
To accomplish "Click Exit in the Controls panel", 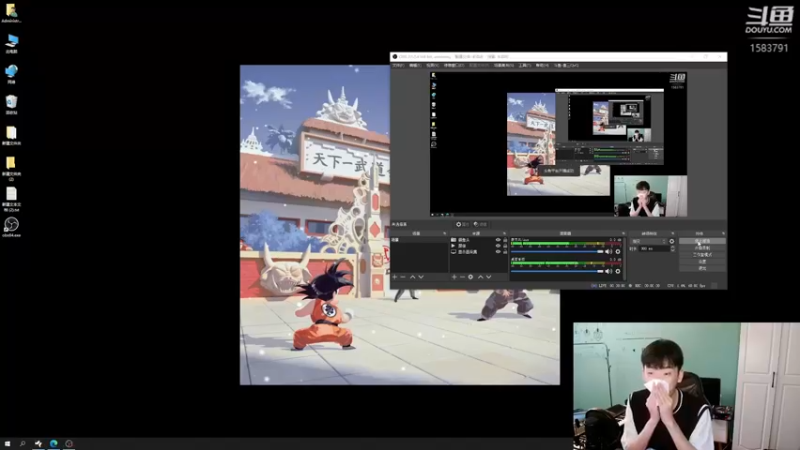I will 703,268.
